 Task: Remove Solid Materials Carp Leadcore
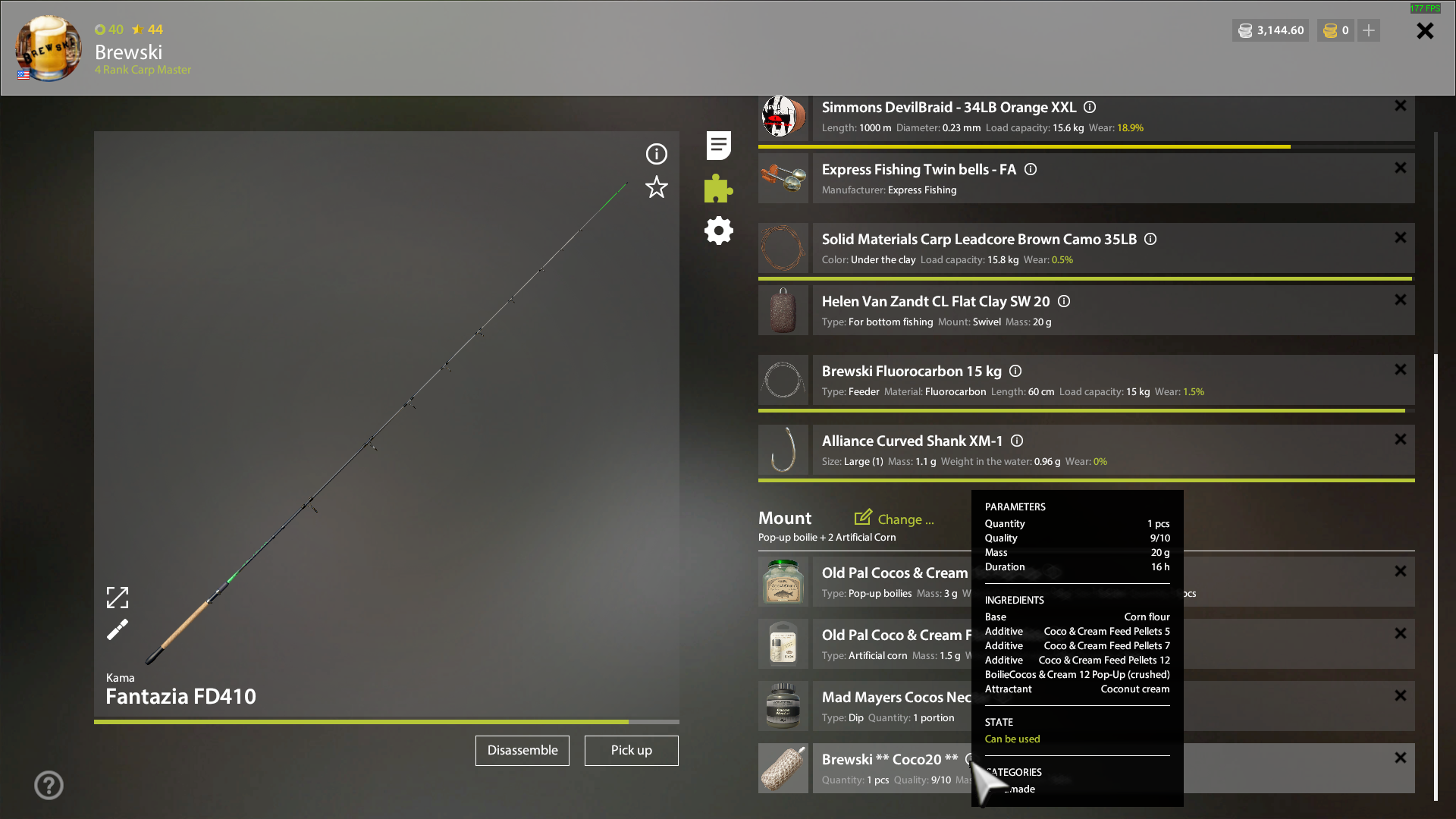pos(1400,238)
